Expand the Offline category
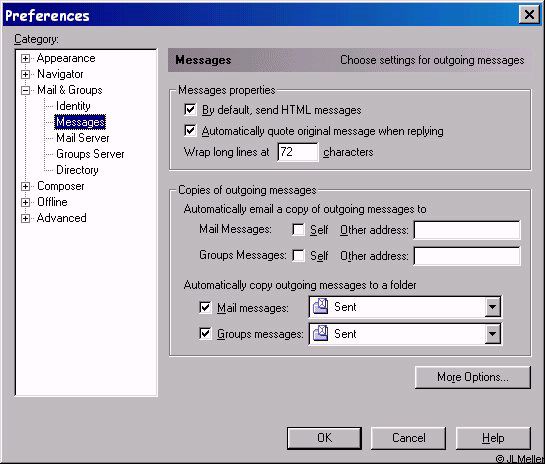Image resolution: width=545 pixels, height=464 pixels. pyautogui.click(x=25, y=202)
